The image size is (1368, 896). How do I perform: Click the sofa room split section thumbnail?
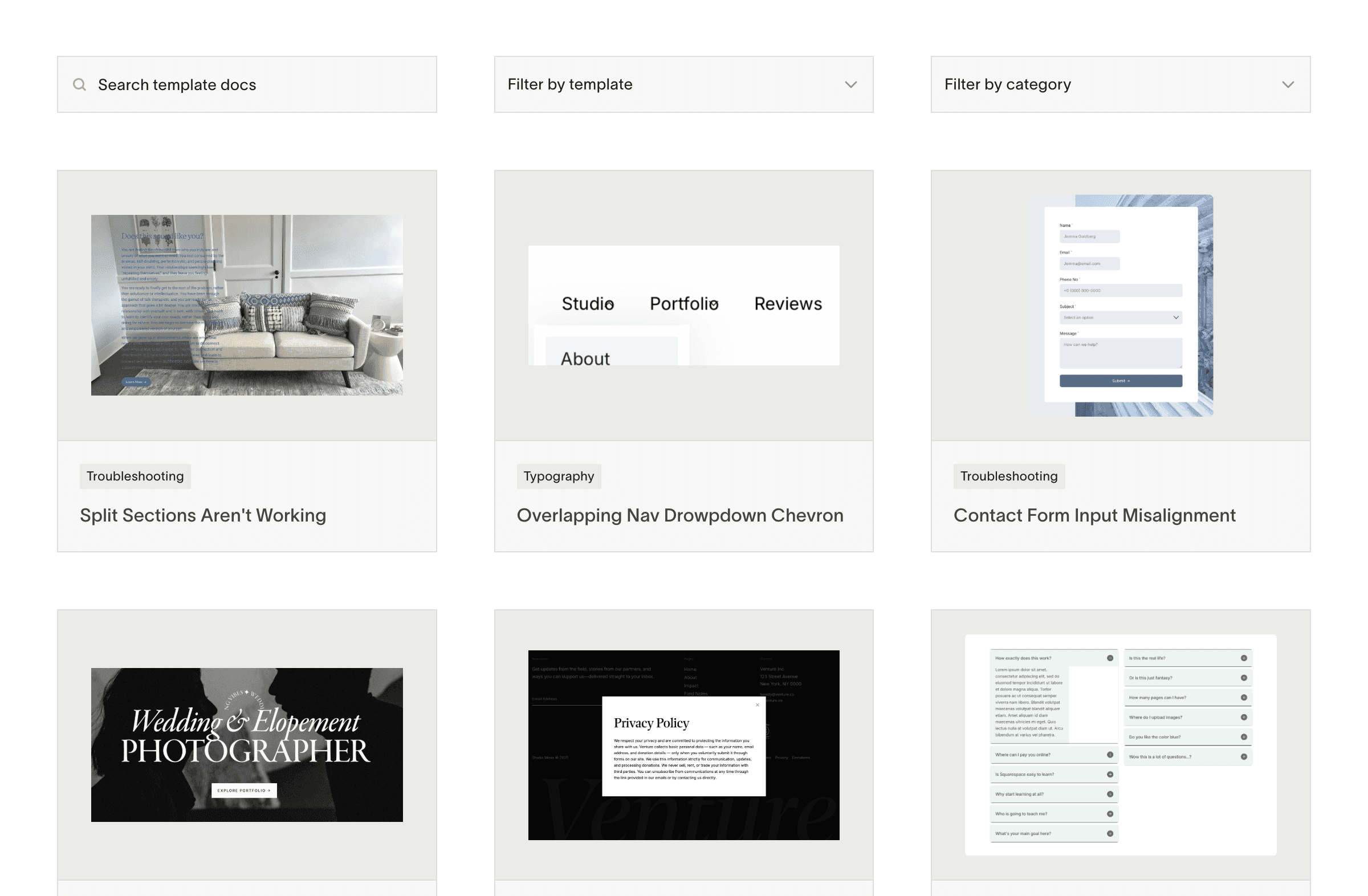(247, 305)
